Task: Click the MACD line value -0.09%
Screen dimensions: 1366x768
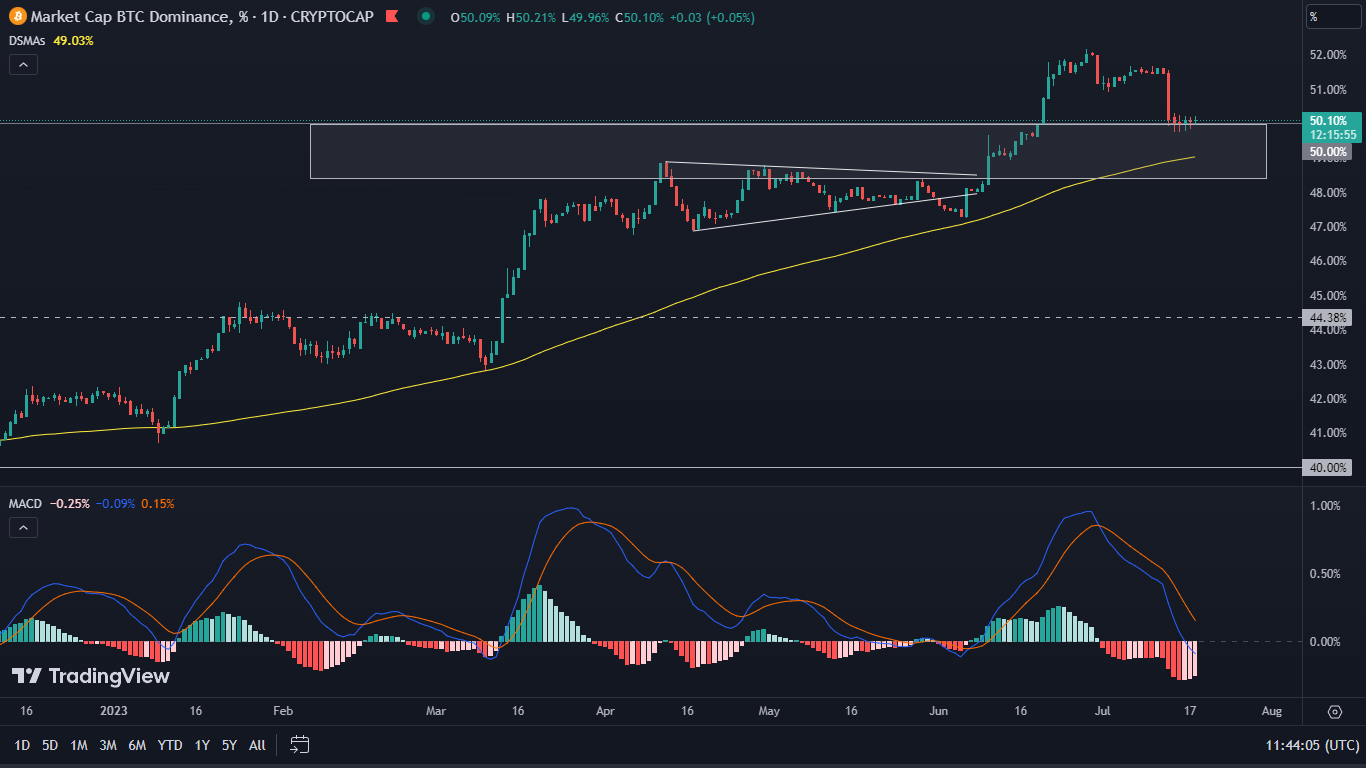Action: tap(115, 504)
